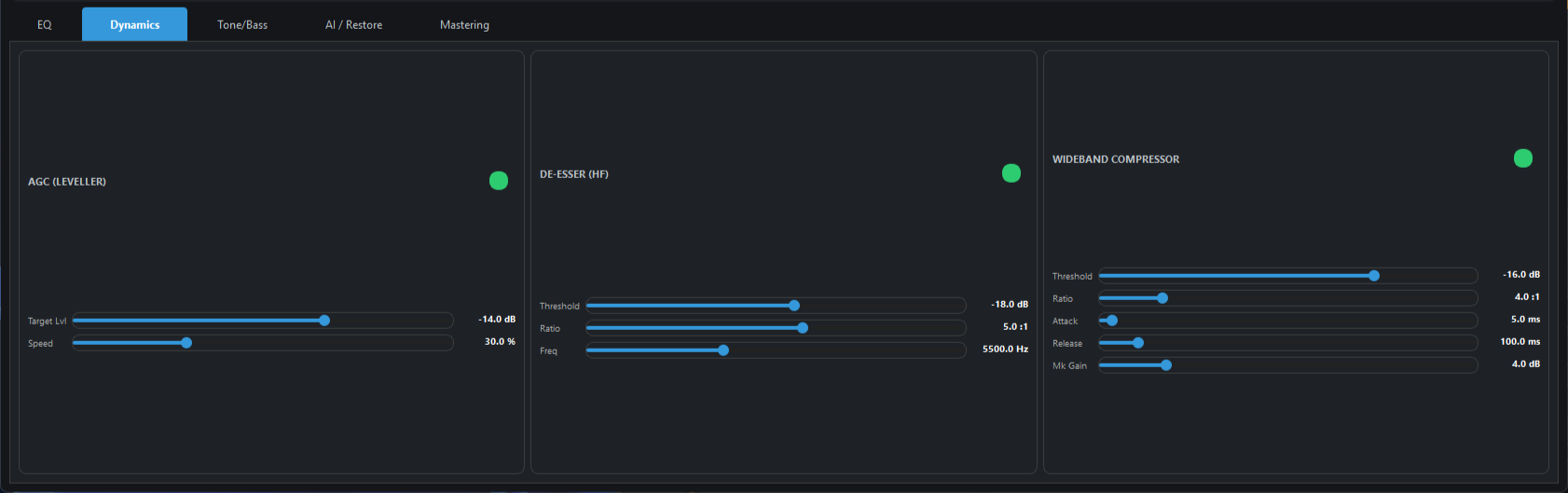Click the AGC Speed slider handle
1568x493 pixels.
coord(186,343)
